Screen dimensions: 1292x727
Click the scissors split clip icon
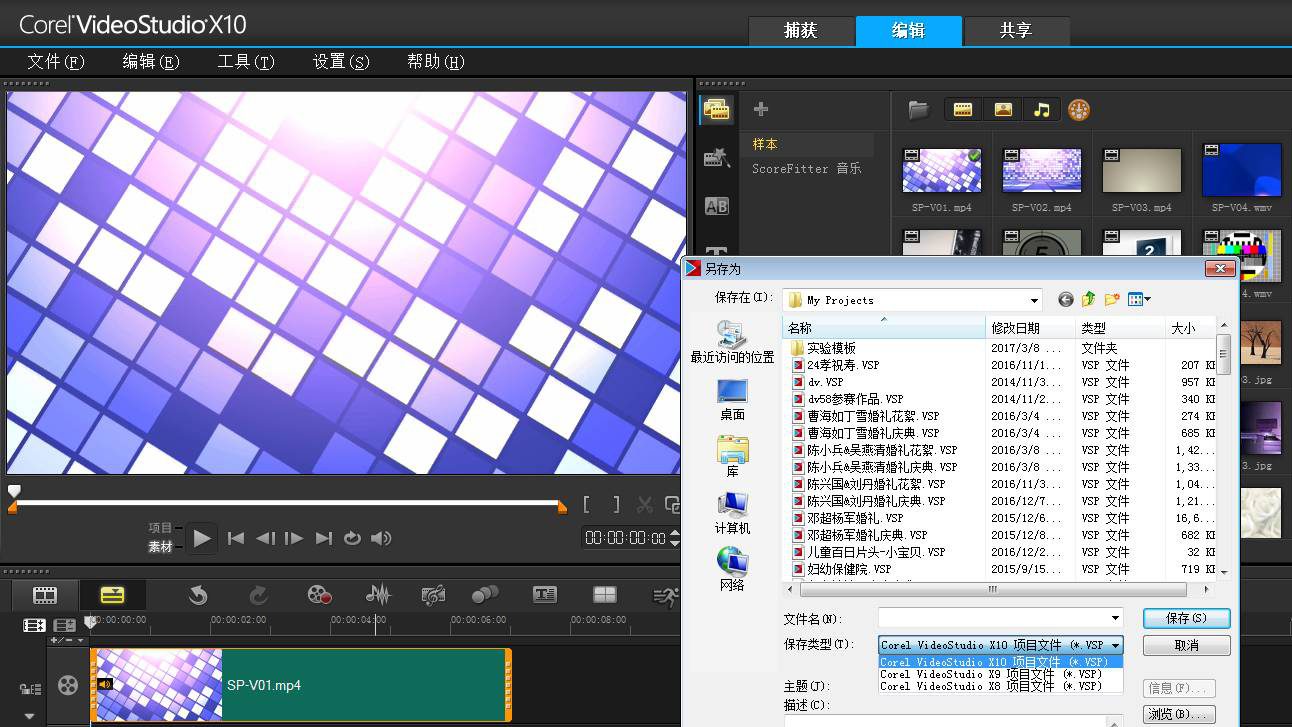click(x=645, y=505)
